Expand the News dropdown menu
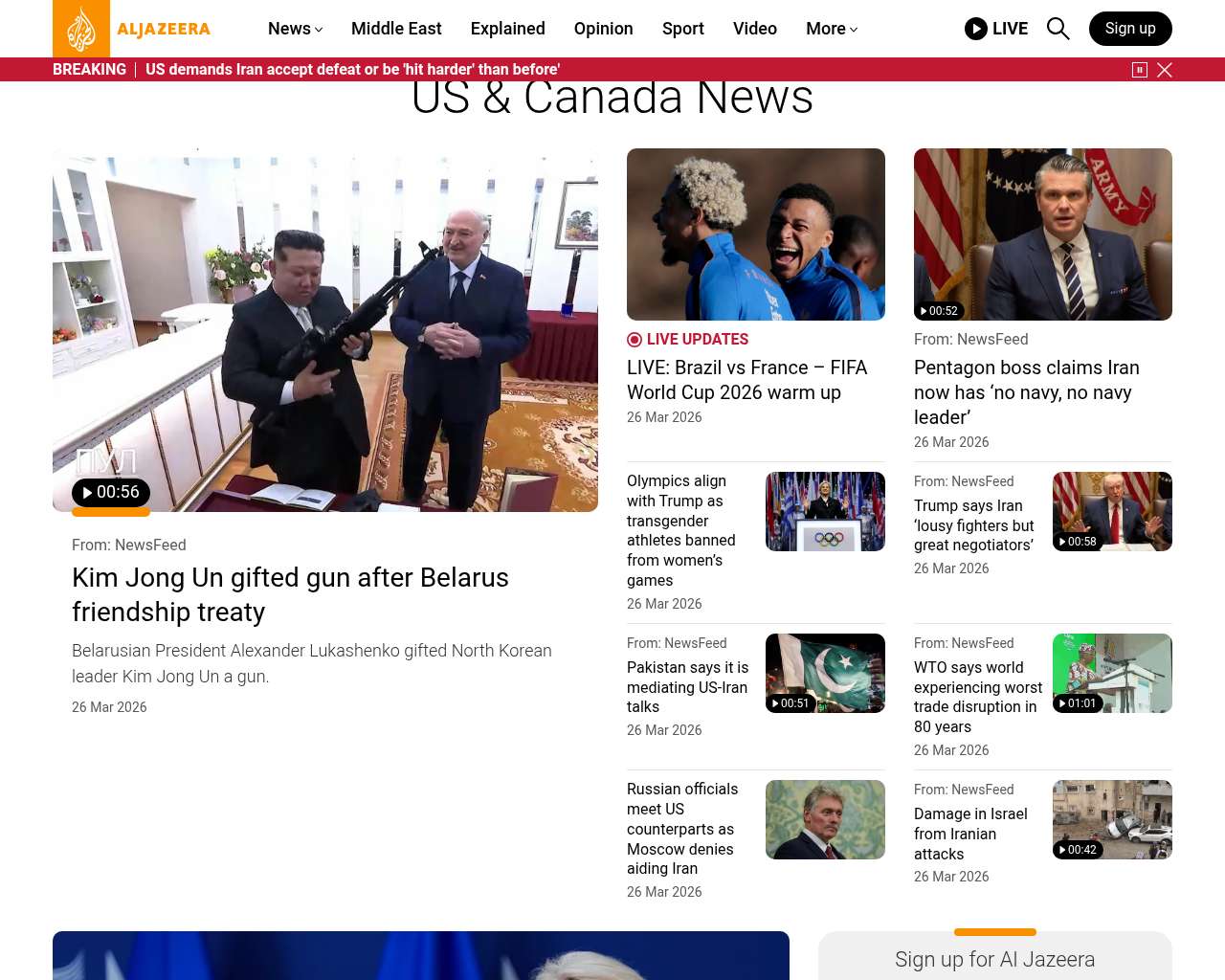The width and height of the screenshot is (1225, 980). pos(295,29)
